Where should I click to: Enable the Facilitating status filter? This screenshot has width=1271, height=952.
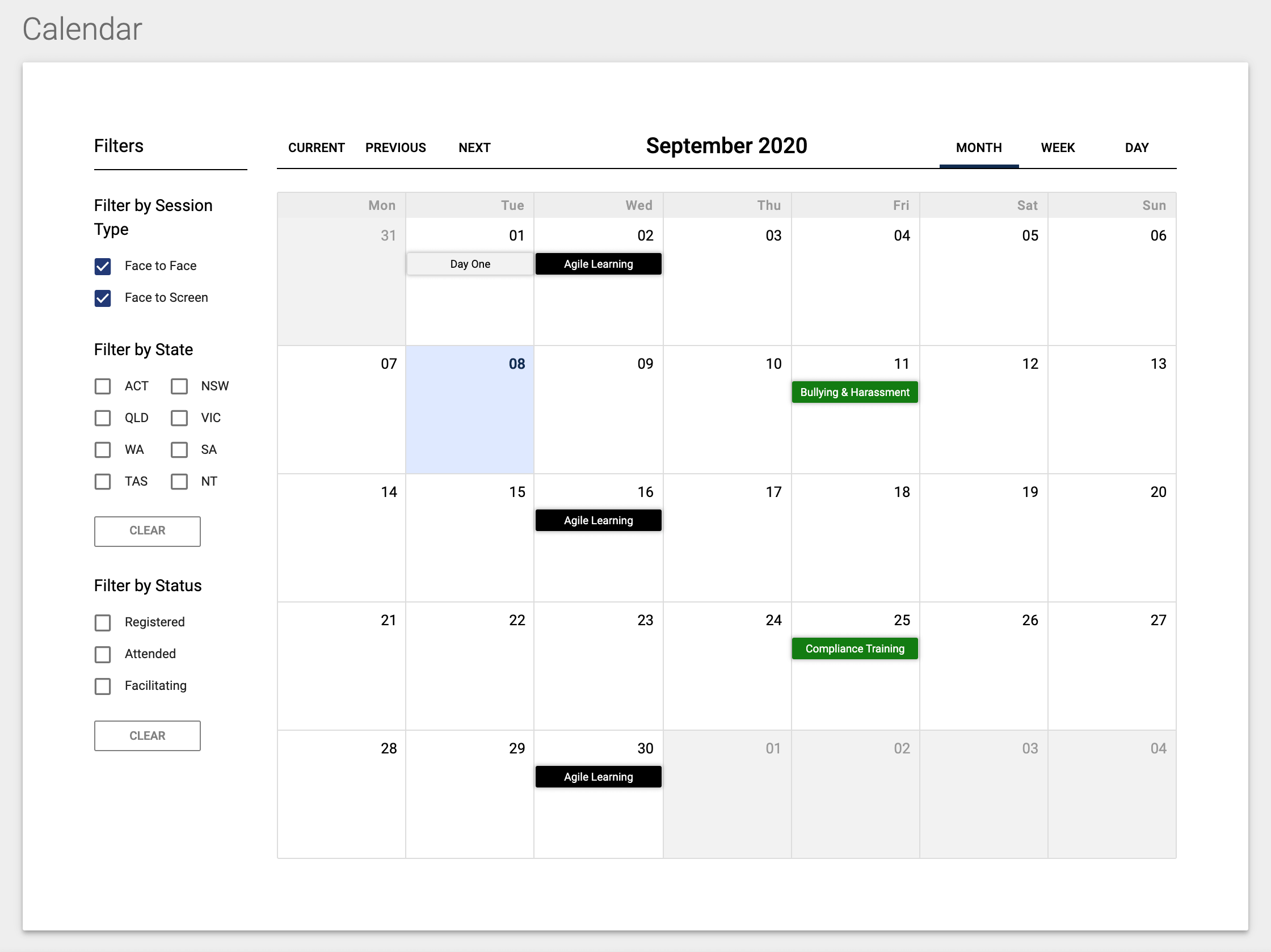click(x=103, y=686)
